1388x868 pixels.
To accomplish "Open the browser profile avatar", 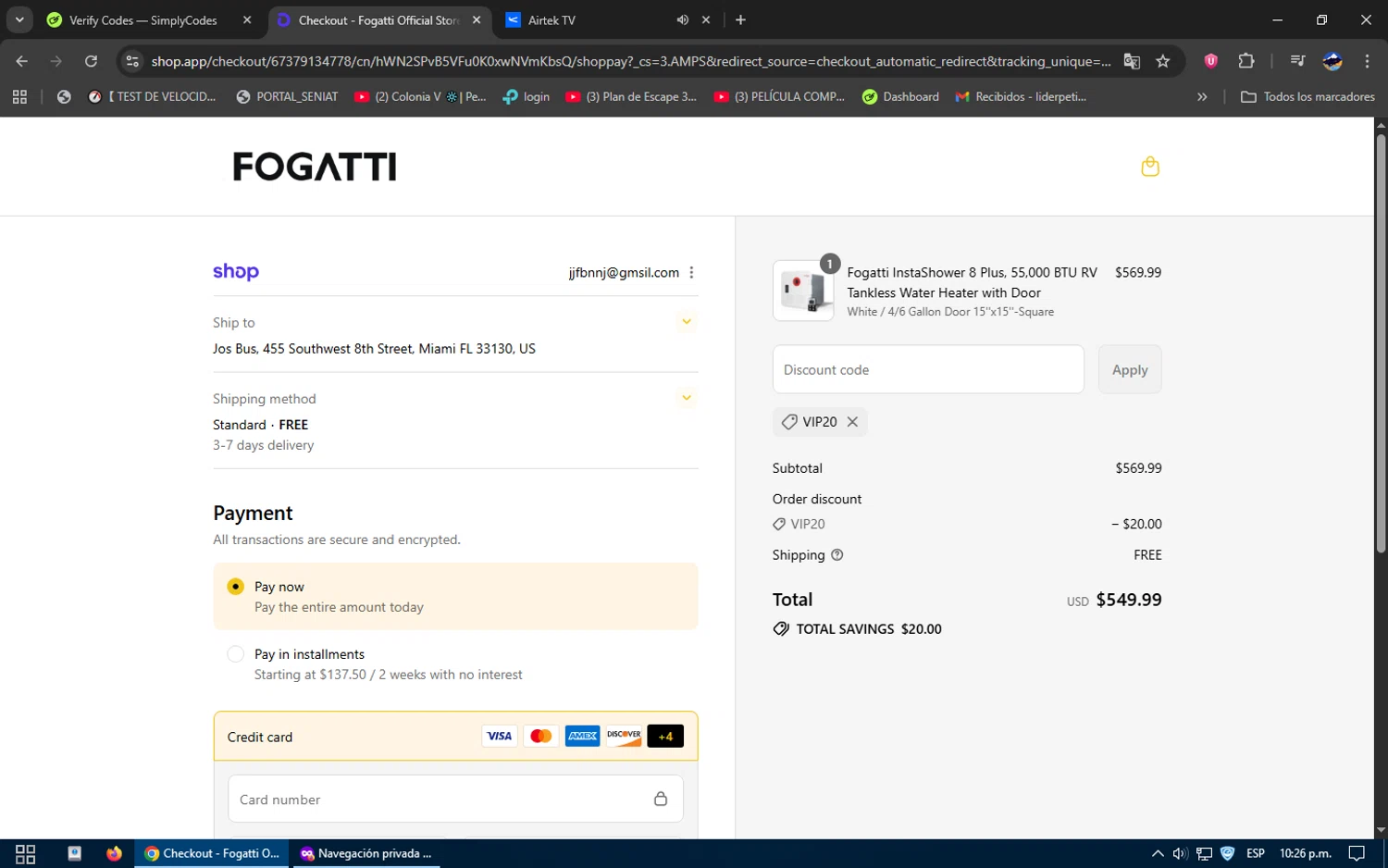I will click(1332, 61).
